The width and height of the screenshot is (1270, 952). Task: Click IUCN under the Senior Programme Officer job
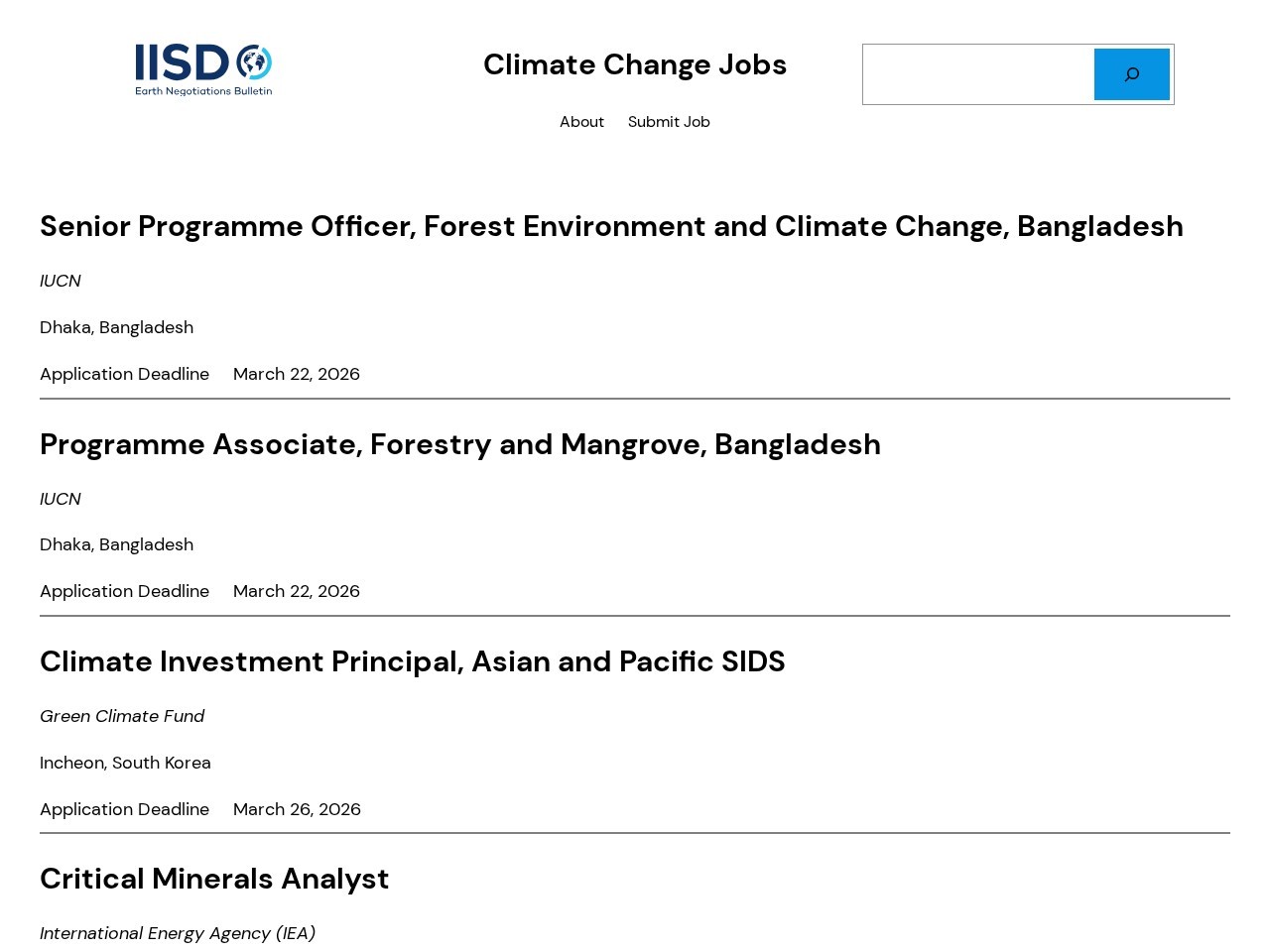click(x=61, y=281)
